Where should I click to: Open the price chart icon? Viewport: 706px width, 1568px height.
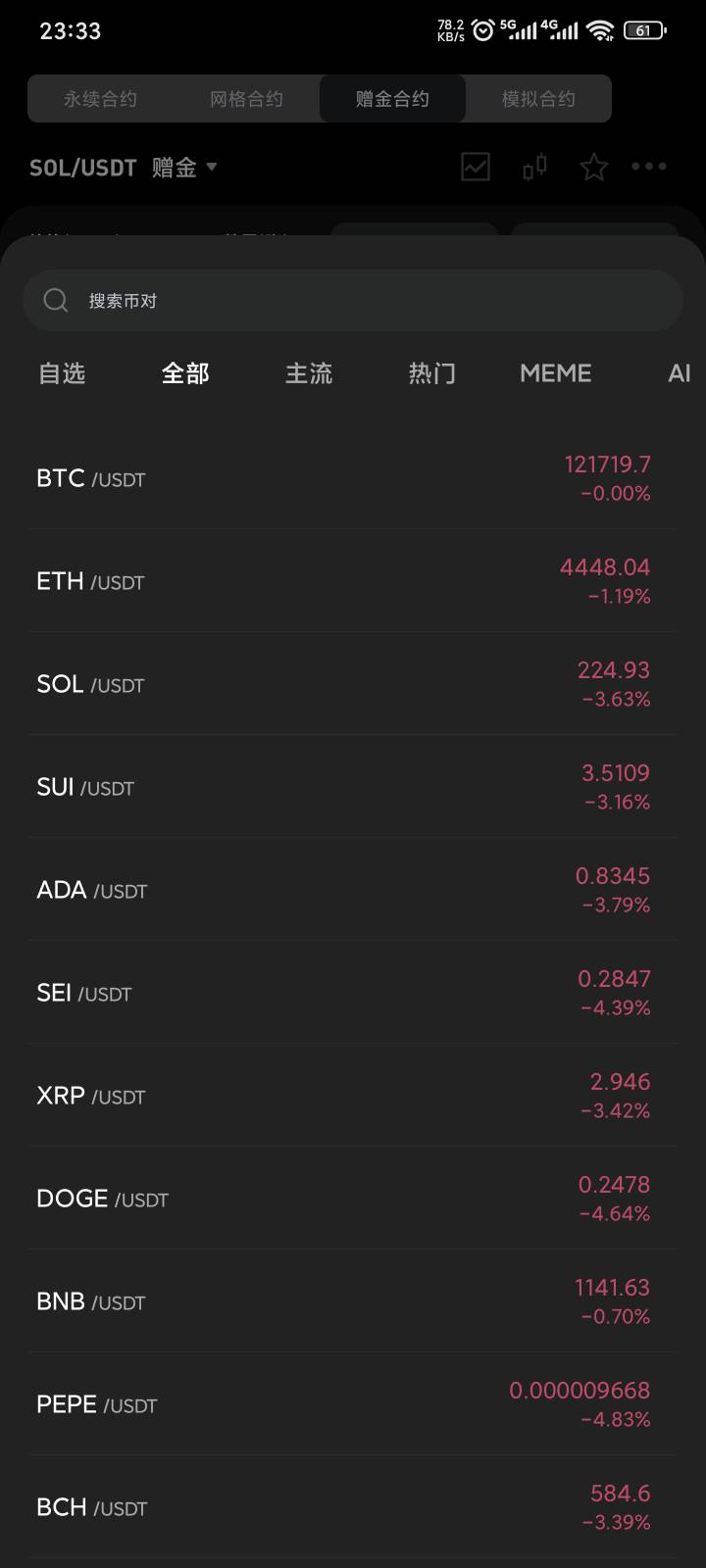click(476, 167)
